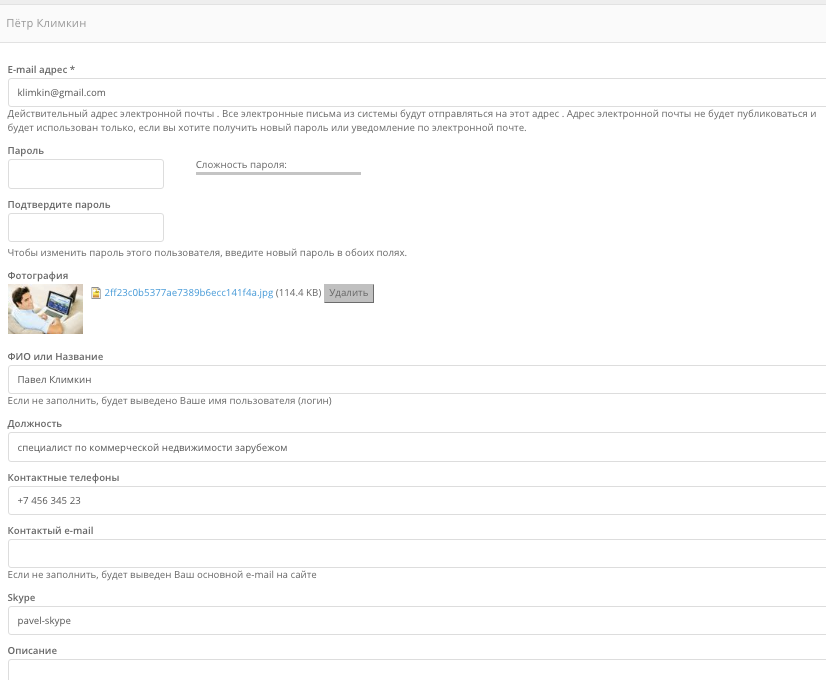The width and height of the screenshot is (826, 680).
Task: Click the ФИО или Название input field
Action: coord(417,379)
